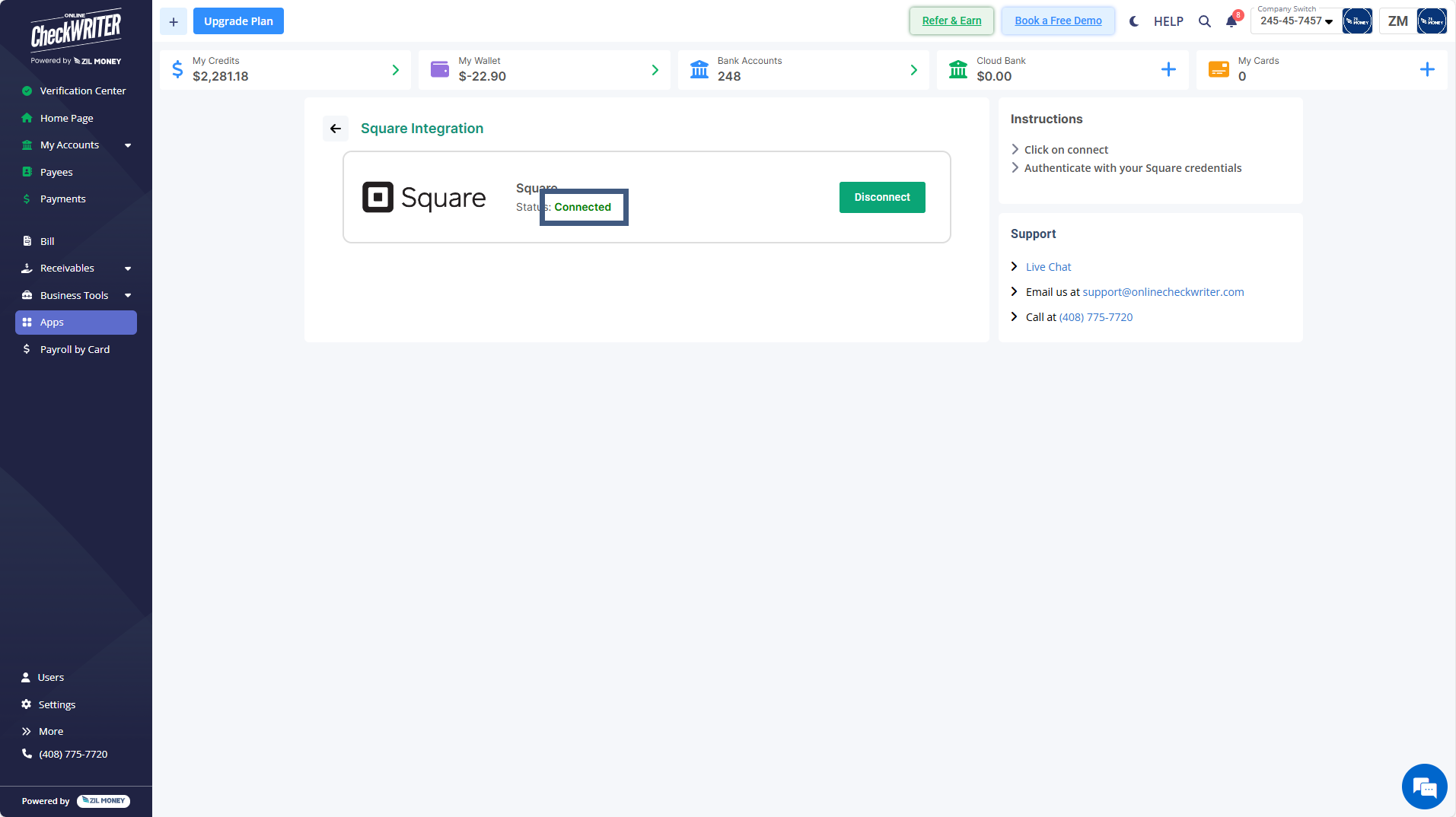Image resolution: width=1456 pixels, height=817 pixels.
Task: Open the notifications bell with badge
Action: [1231, 21]
